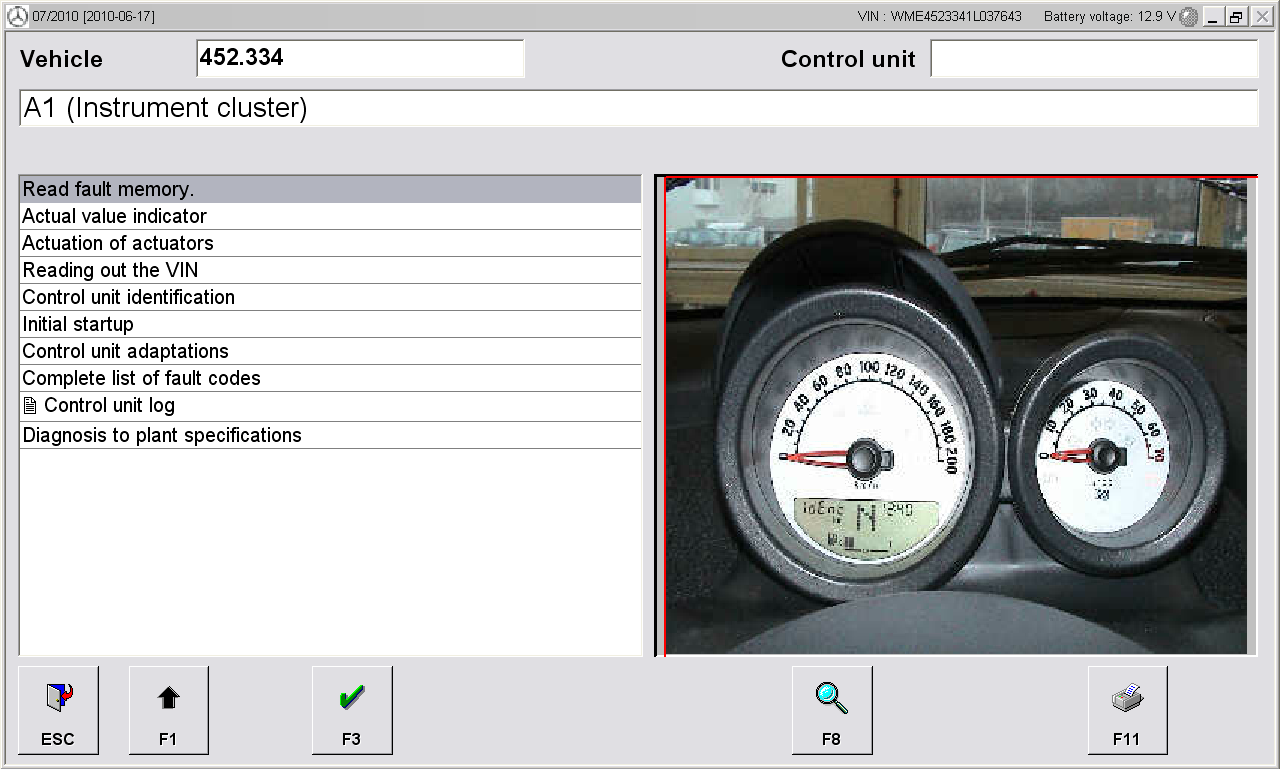The image size is (1280, 769).
Task: Click the instrument cluster photo
Action: tap(955, 416)
